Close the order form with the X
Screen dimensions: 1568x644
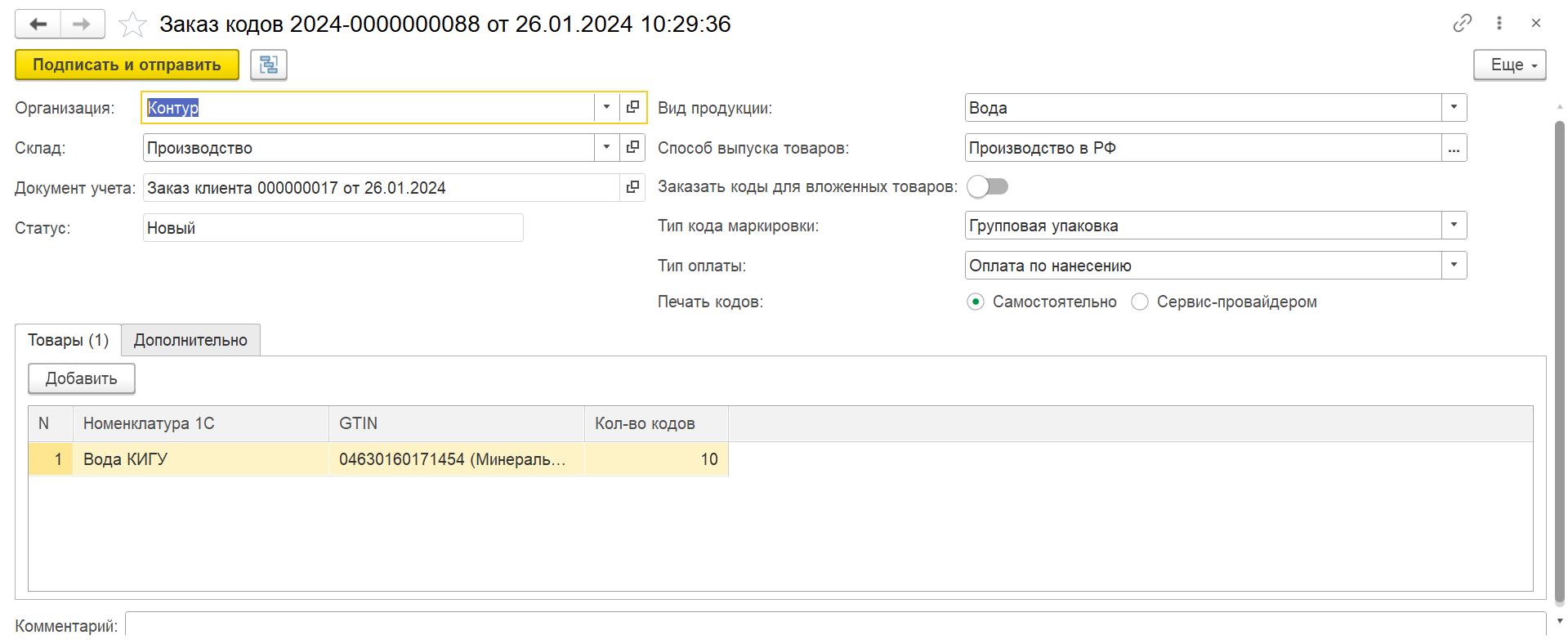point(1536,23)
